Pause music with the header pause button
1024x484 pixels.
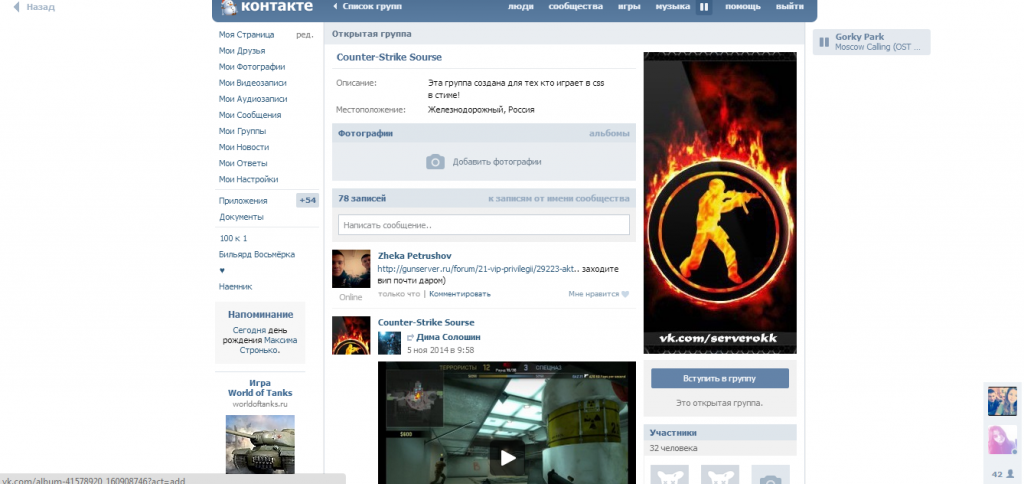tap(703, 8)
